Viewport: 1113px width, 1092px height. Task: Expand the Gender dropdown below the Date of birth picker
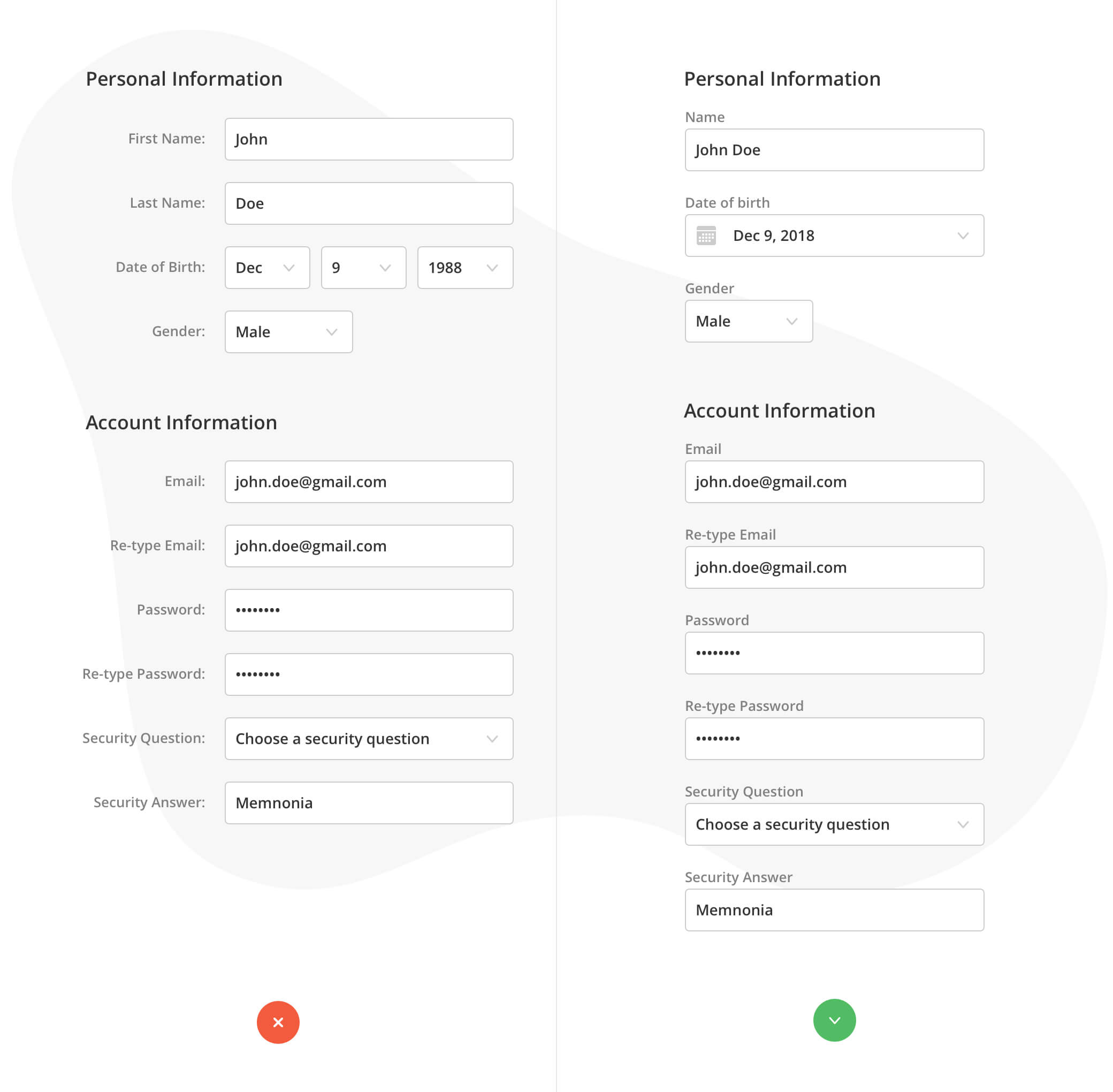[x=748, y=321]
